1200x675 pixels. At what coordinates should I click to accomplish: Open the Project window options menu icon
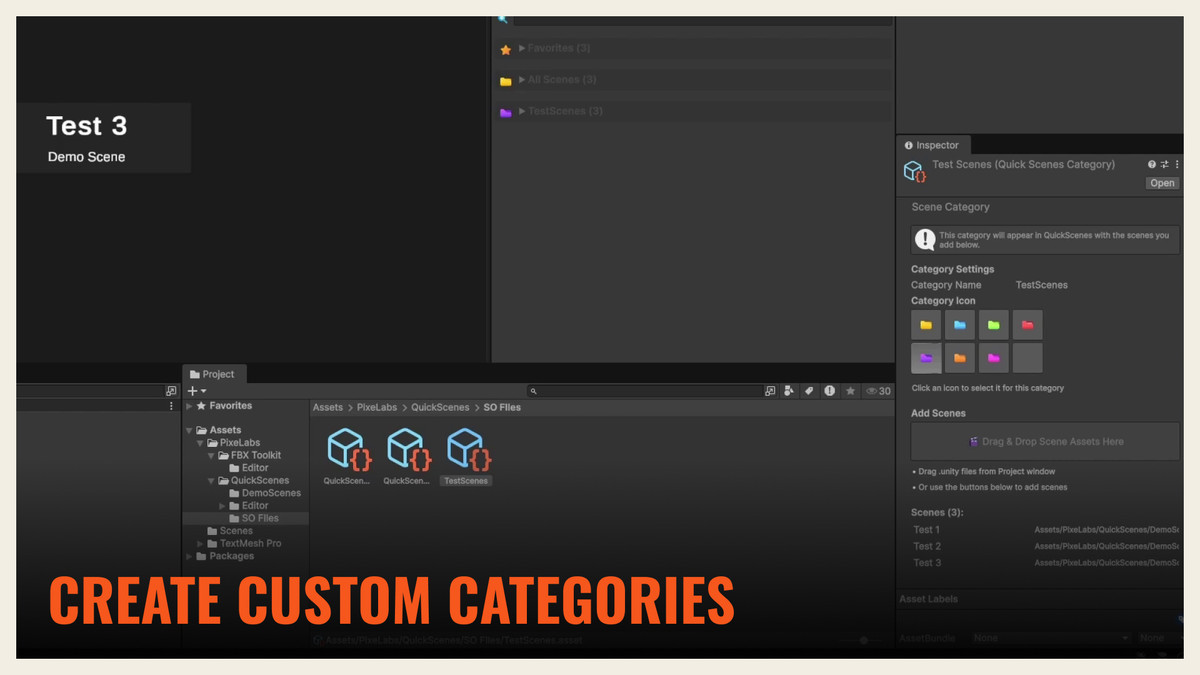[x=171, y=406]
